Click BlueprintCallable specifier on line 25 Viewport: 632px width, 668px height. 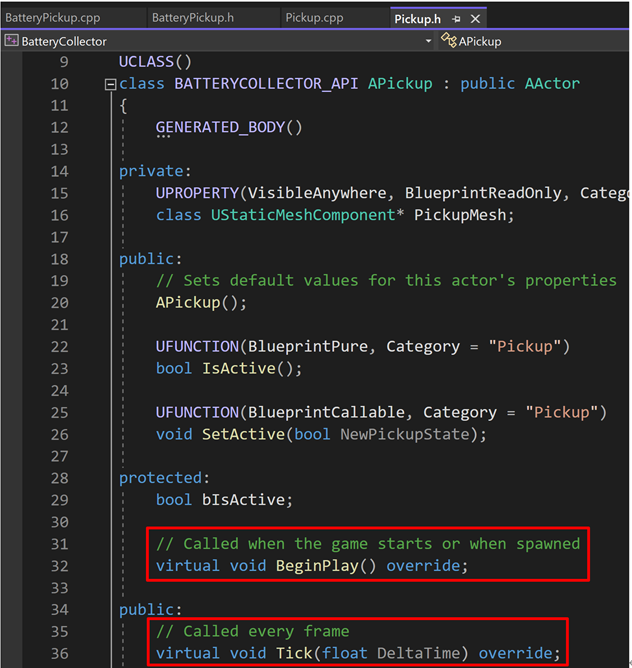pos(326,412)
